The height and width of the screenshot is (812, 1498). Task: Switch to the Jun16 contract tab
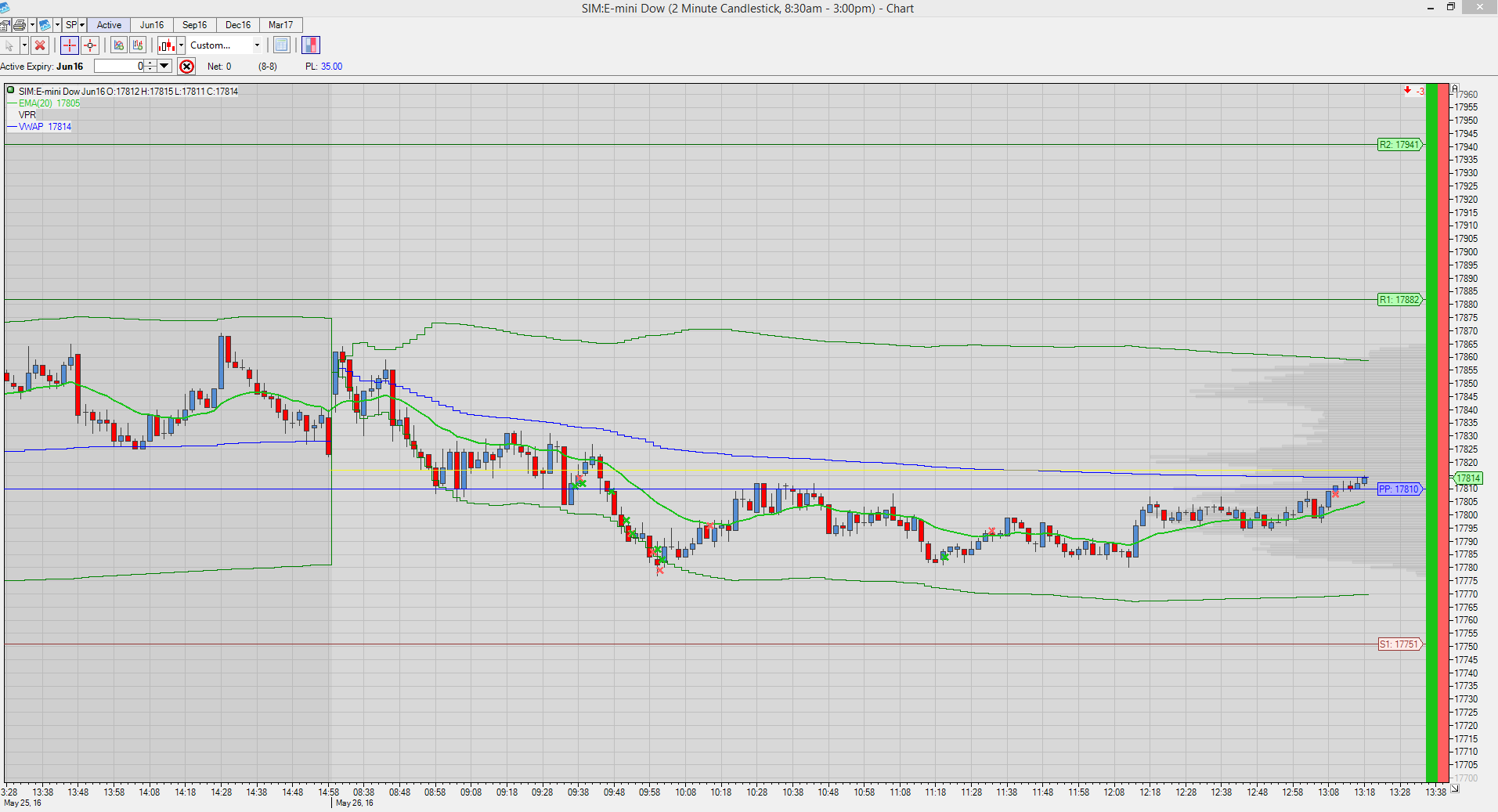tap(152, 25)
